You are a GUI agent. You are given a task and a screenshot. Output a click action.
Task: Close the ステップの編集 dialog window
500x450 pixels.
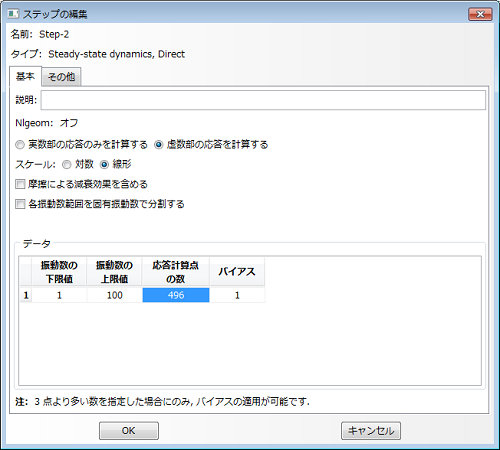[480, 14]
